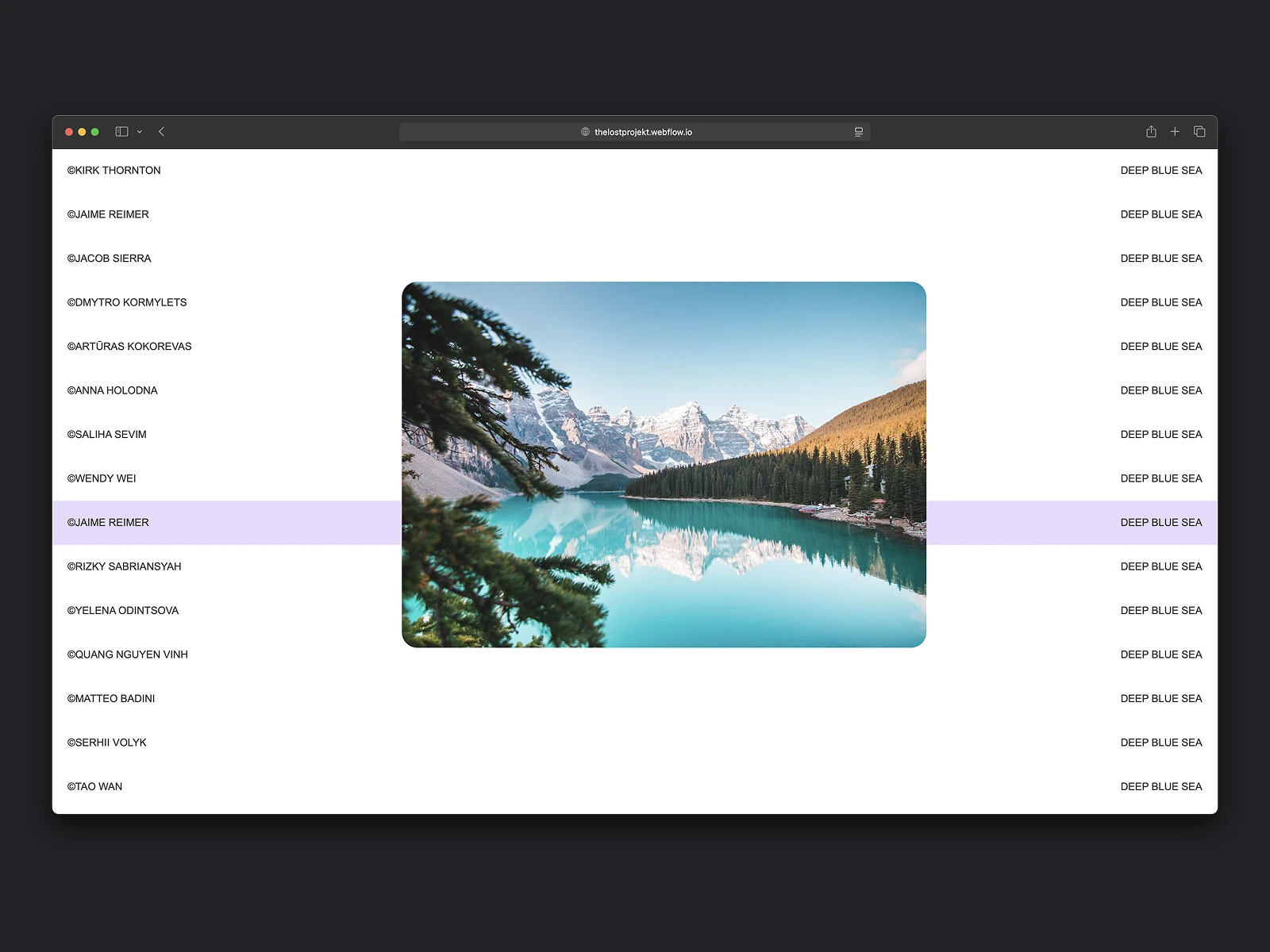1270x952 pixels.
Task: Open page settings icon in the address bar
Action: pyautogui.click(x=857, y=131)
